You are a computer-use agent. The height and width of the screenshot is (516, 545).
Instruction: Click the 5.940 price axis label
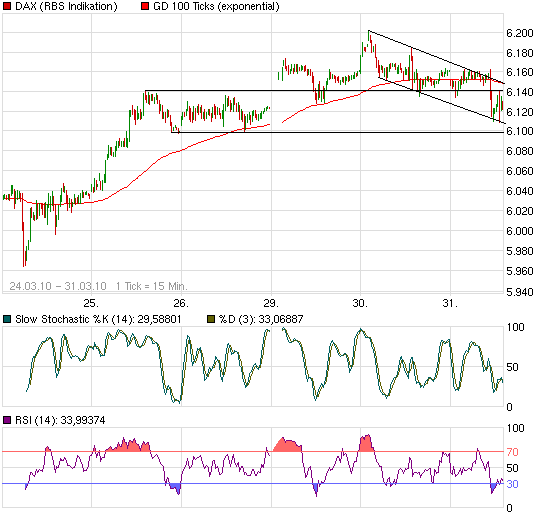coord(520,292)
